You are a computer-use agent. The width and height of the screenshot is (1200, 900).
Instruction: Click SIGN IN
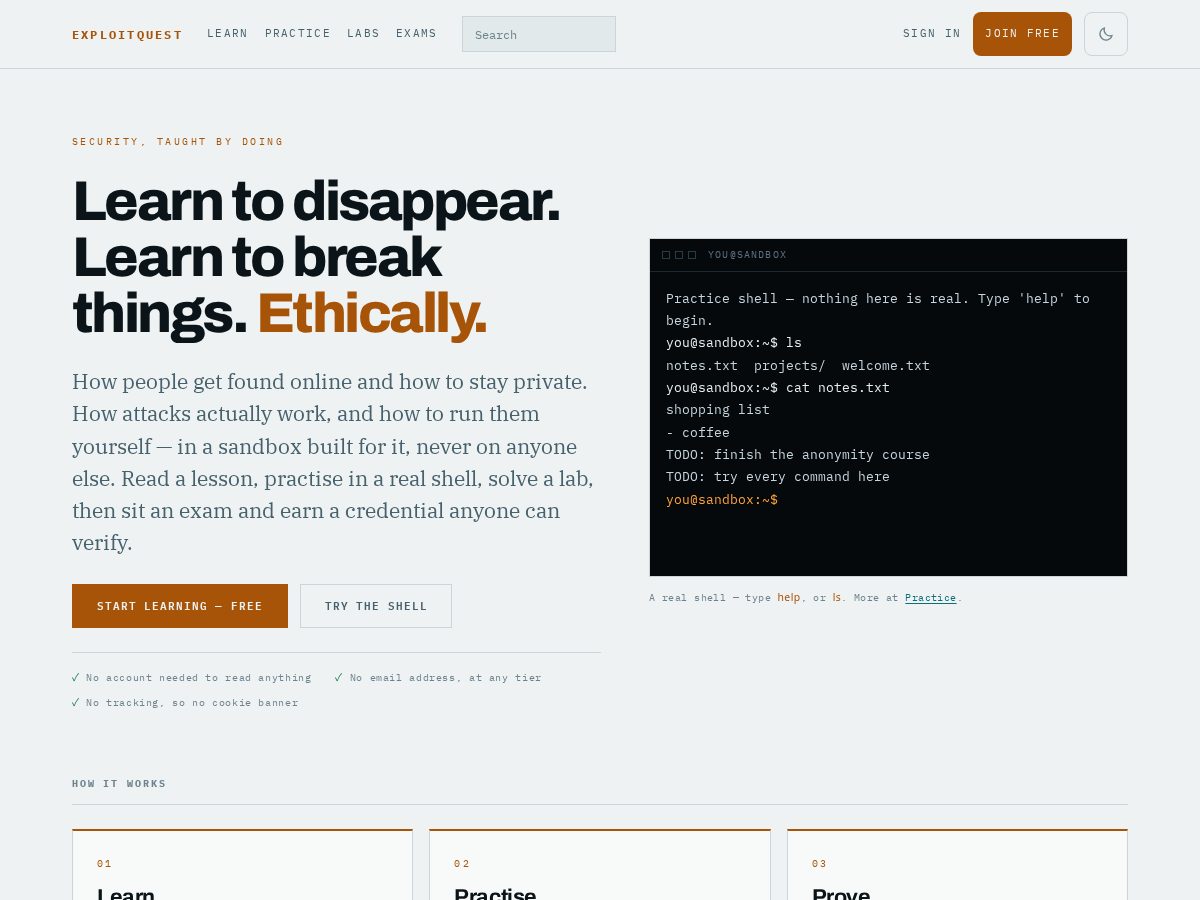pyautogui.click(x=931, y=34)
